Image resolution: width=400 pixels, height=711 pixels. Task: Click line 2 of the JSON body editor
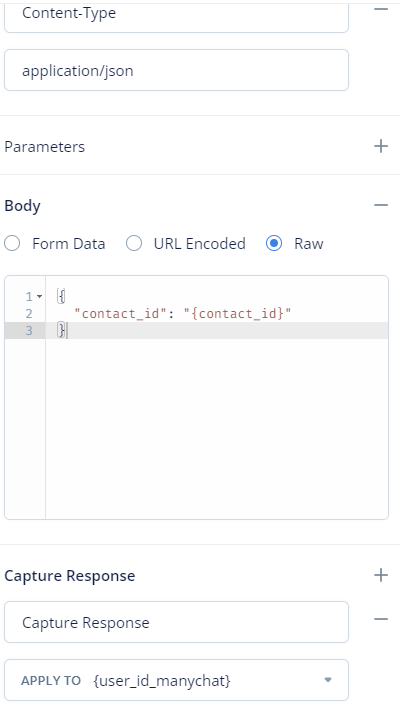[217, 313]
